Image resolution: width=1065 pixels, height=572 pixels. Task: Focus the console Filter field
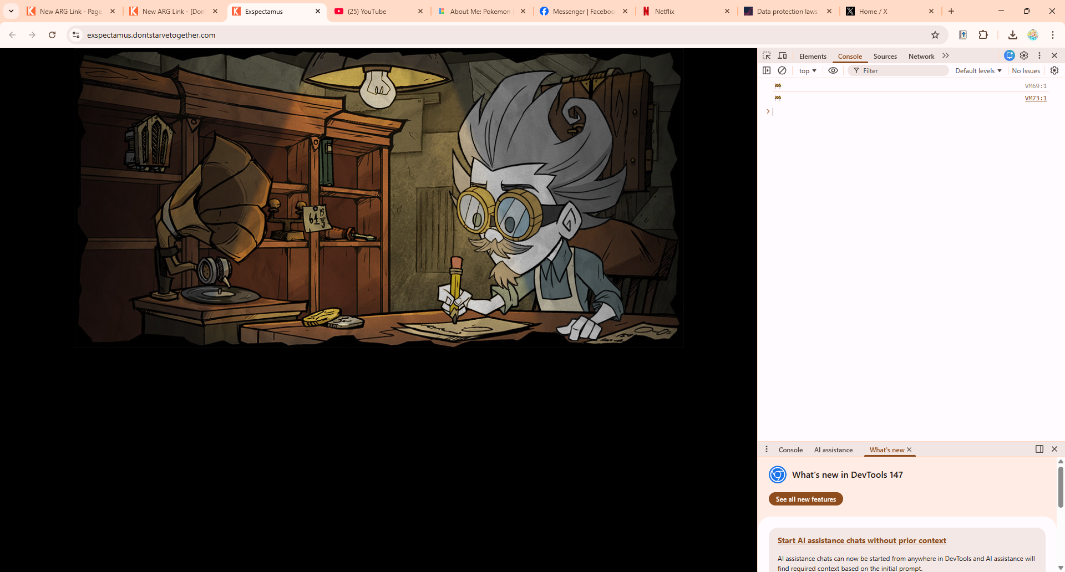[x=898, y=71]
